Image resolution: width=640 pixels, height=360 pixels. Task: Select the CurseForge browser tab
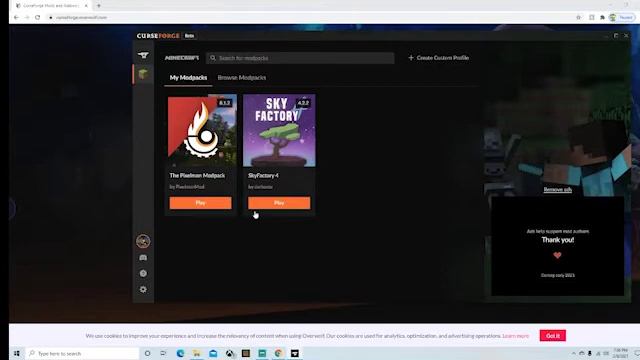pos(51,6)
